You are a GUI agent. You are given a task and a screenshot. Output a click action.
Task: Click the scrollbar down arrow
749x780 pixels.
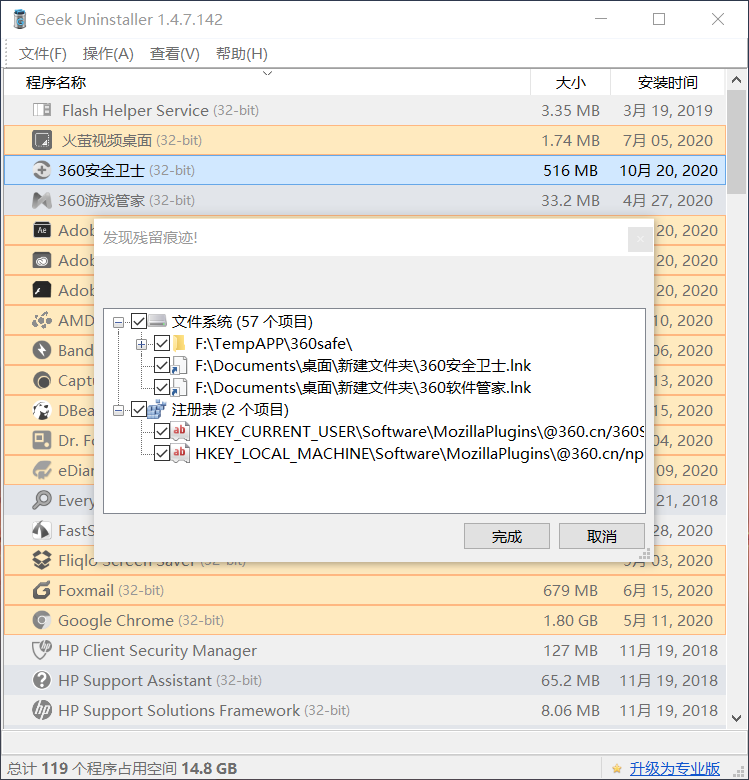[x=737, y=718]
